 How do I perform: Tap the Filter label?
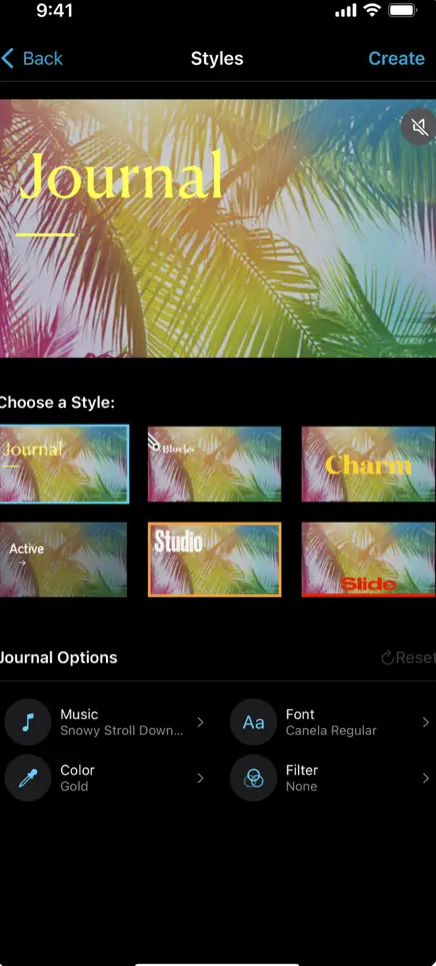point(302,770)
